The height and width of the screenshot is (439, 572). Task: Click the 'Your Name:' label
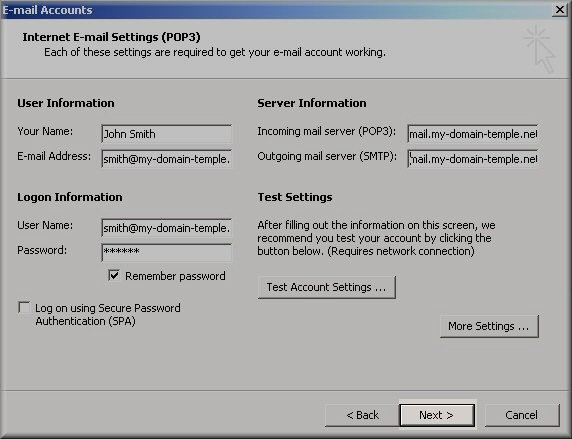45,131
